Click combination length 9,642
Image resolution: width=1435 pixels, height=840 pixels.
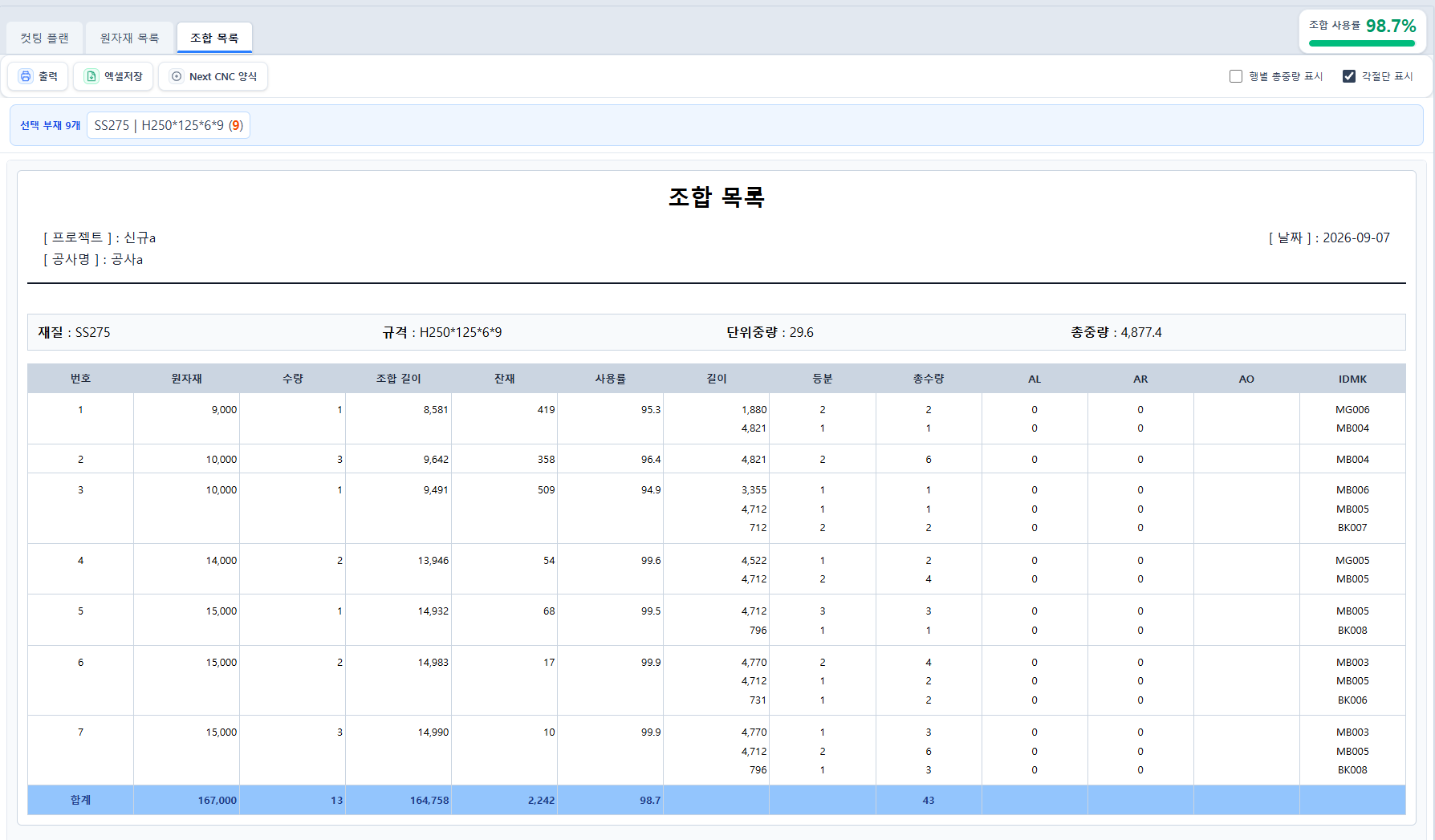[436, 459]
